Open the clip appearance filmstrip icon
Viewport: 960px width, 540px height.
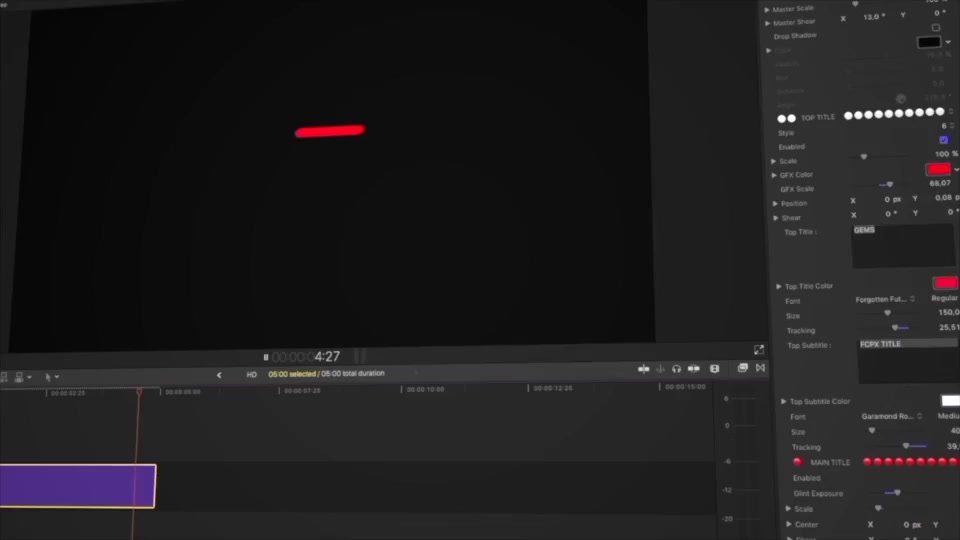714,369
